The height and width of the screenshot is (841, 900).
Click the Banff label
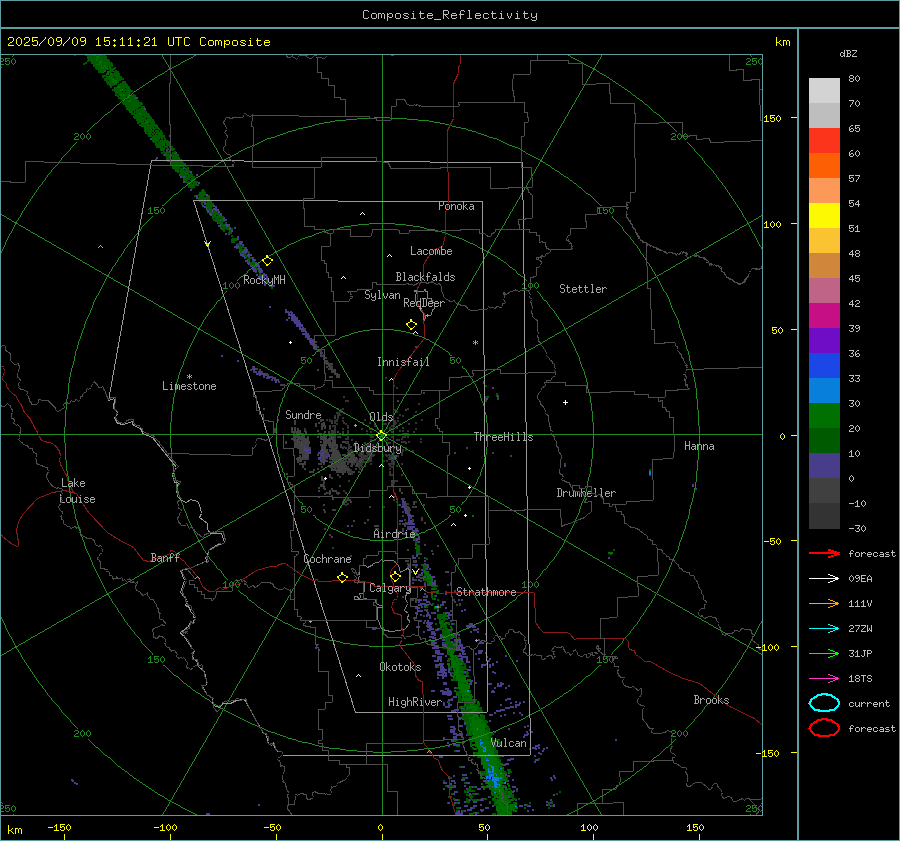165,558
